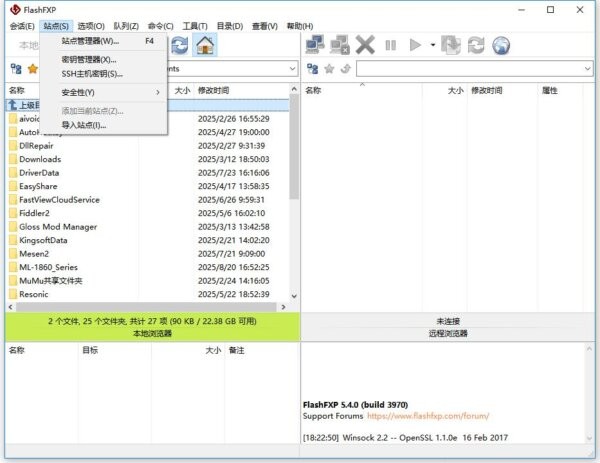Click the disconnect computers icon

tap(340, 45)
